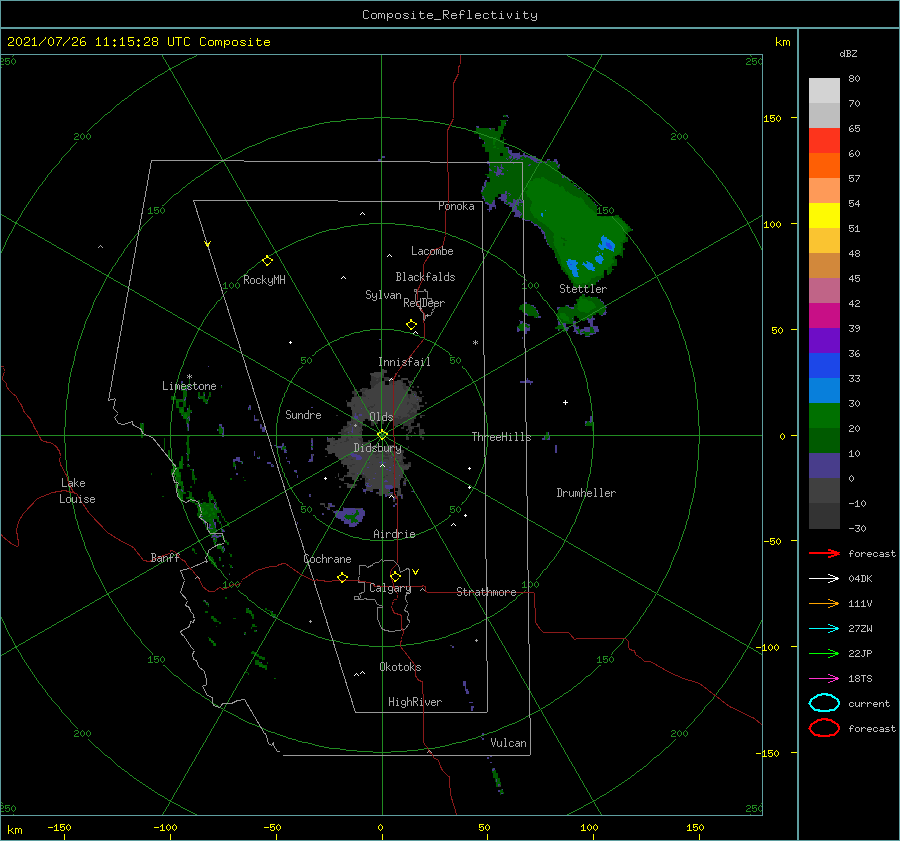The height and width of the screenshot is (841, 900).
Task: Click the white plus marker north of Drumheller
Action: [565, 402]
